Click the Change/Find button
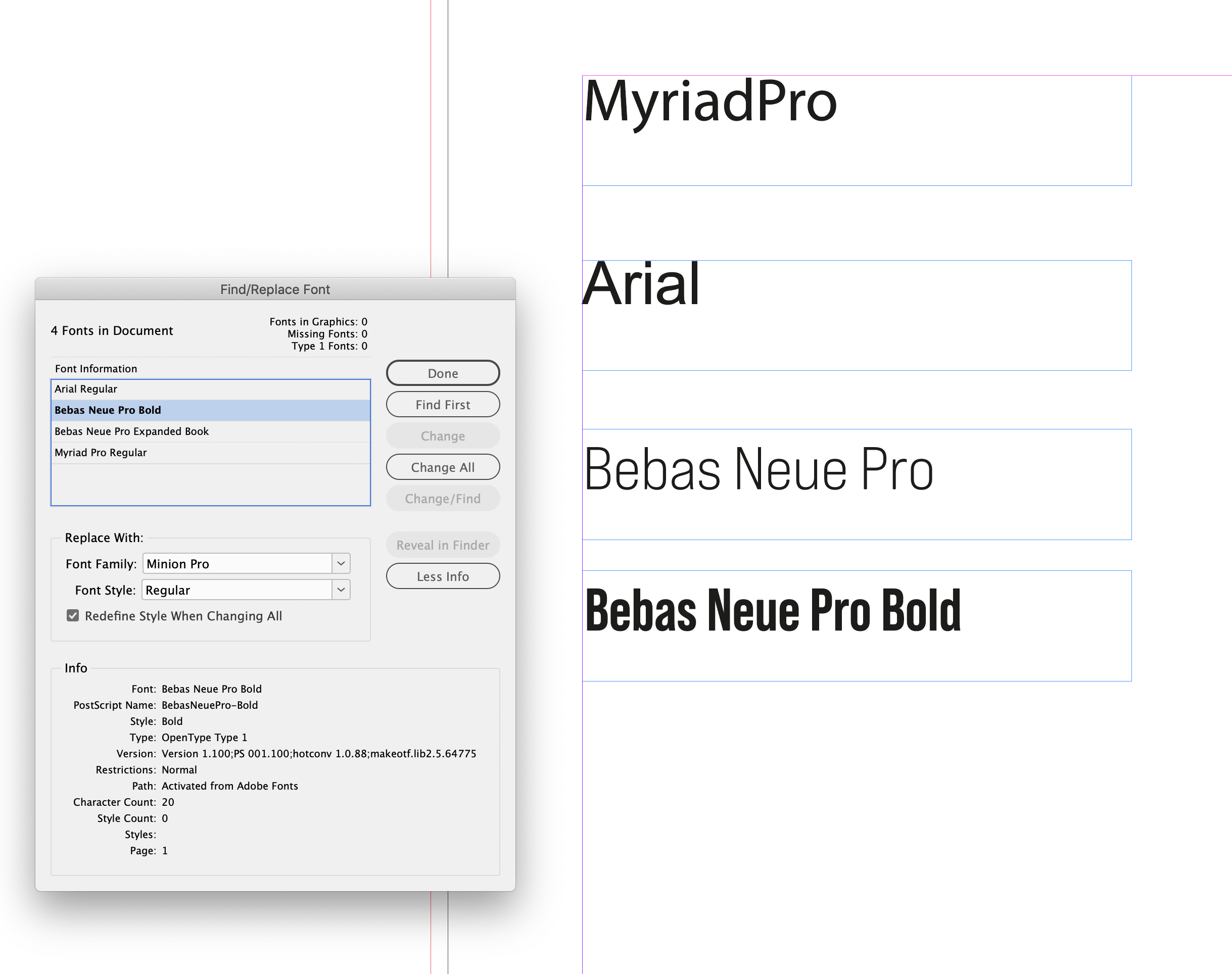 (x=443, y=499)
